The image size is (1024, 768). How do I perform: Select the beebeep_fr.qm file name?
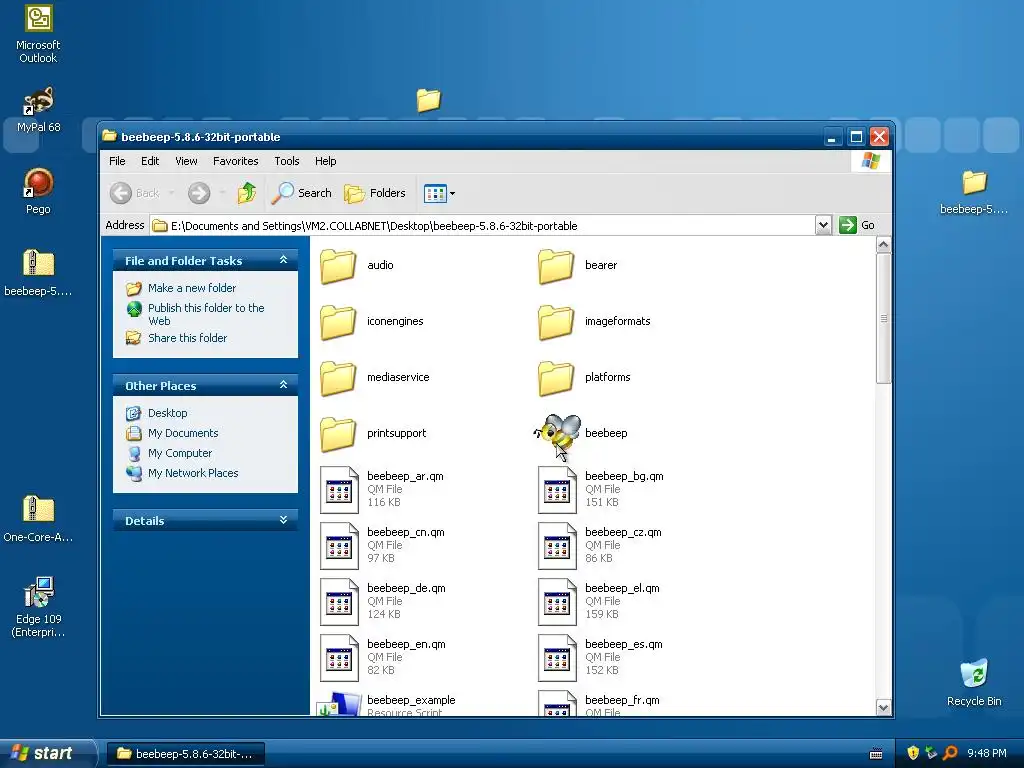[x=622, y=700]
